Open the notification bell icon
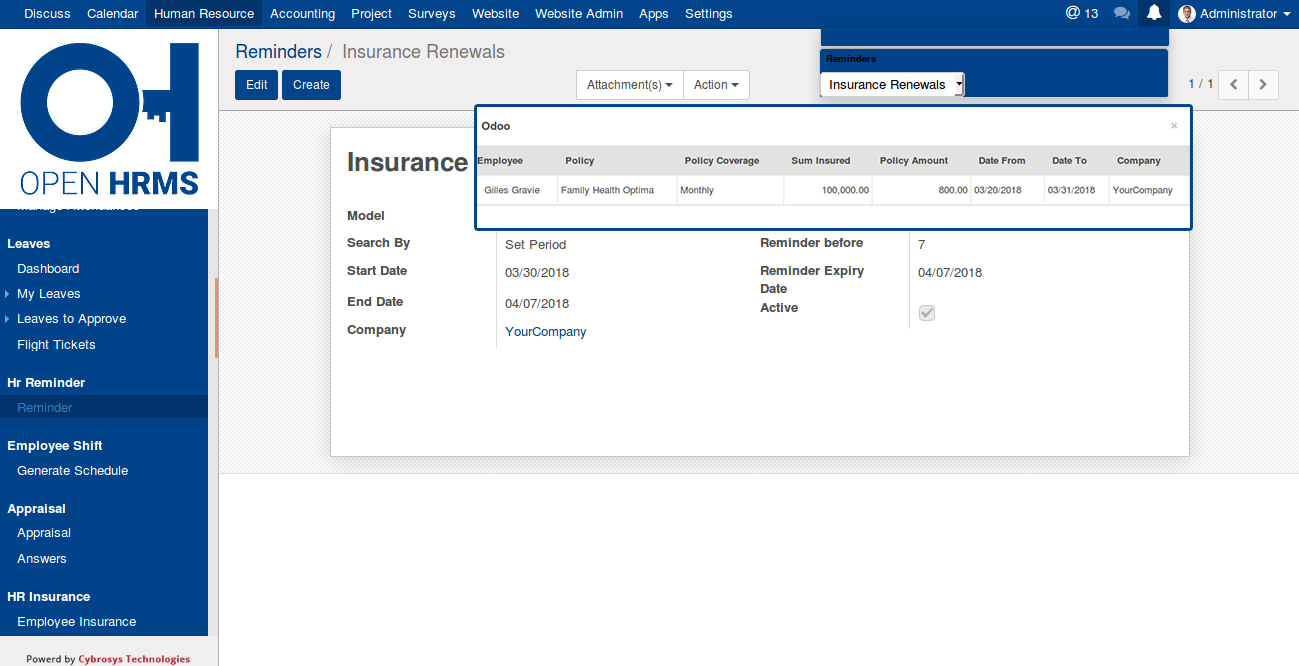The width and height of the screenshot is (1299, 666). [1154, 13]
